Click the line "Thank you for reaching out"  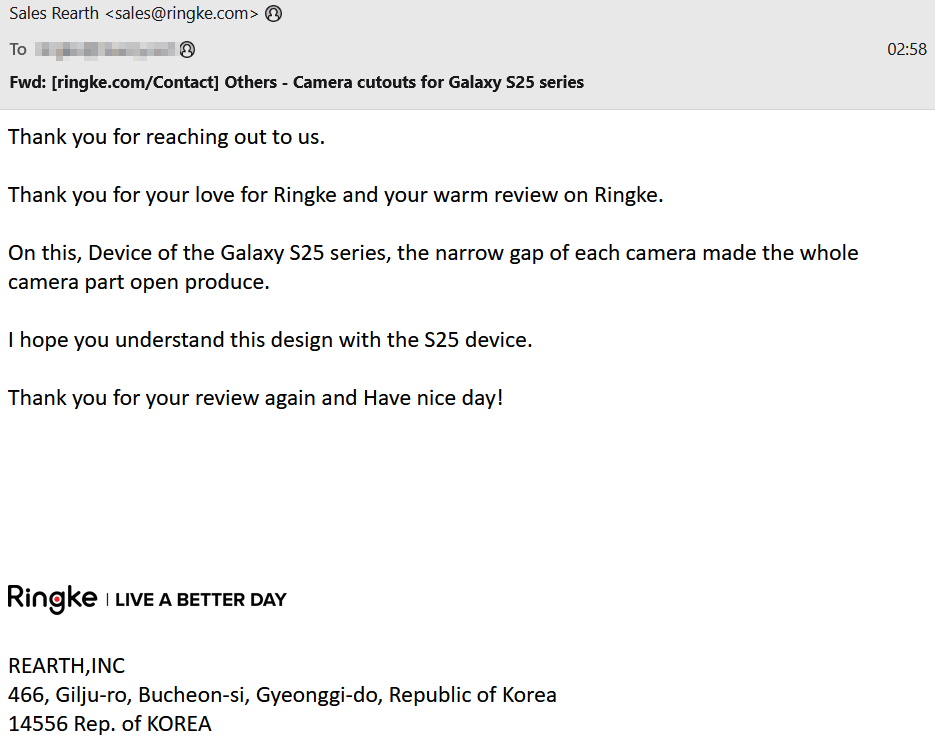tap(166, 137)
